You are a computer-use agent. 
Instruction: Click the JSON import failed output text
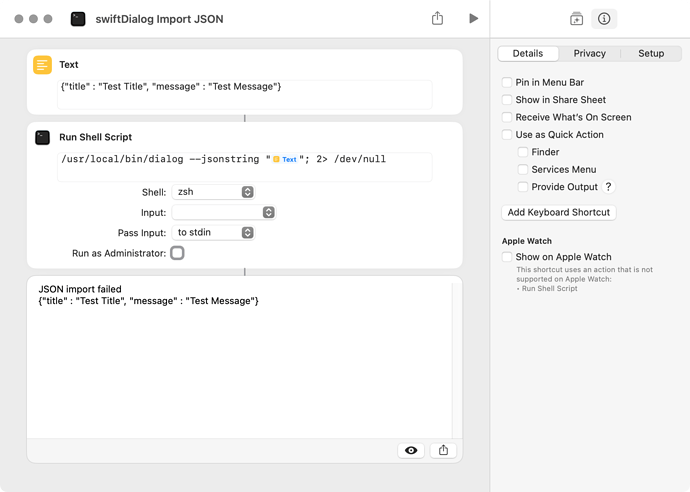click(80, 289)
